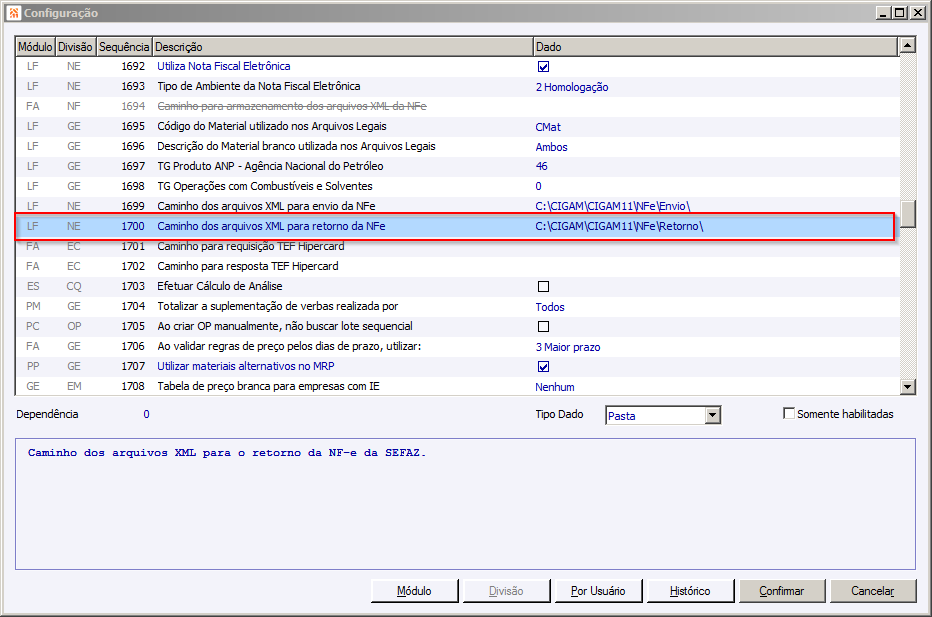The width and height of the screenshot is (932, 617).
Task: Click the '3 Maior prazo' value
Action: (568, 347)
